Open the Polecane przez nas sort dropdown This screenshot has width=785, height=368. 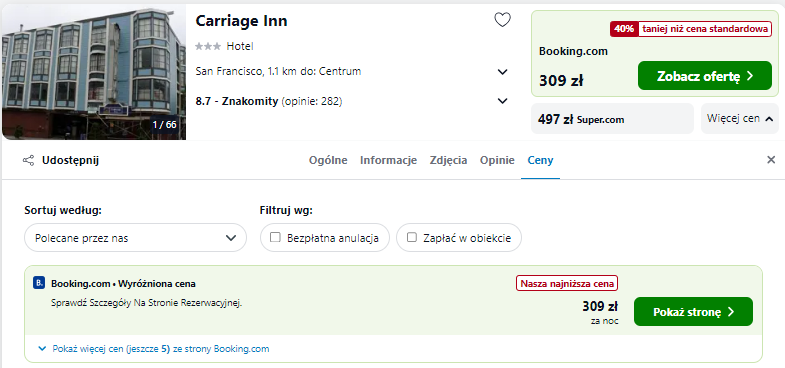[x=135, y=238]
